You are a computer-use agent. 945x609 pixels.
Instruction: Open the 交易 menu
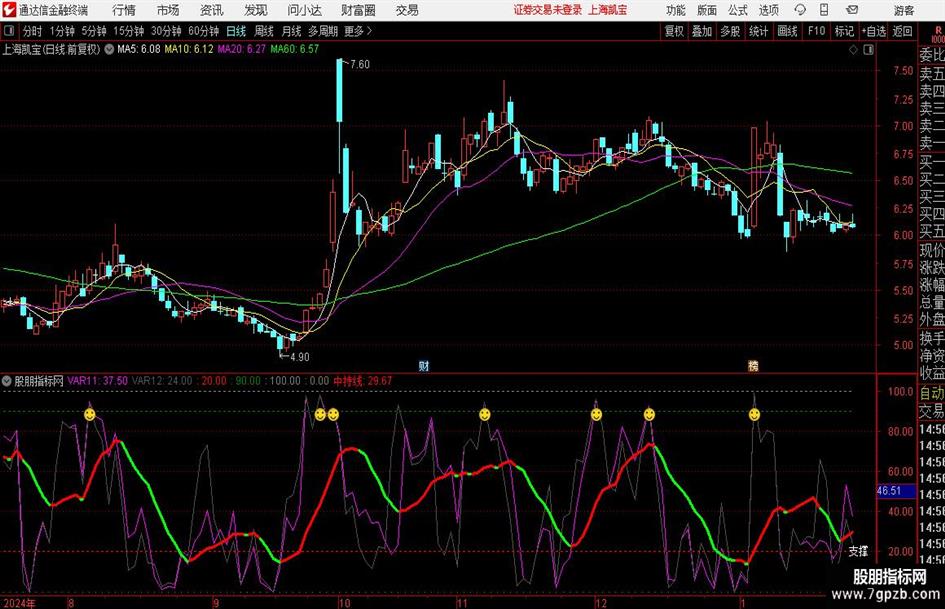[x=407, y=10]
